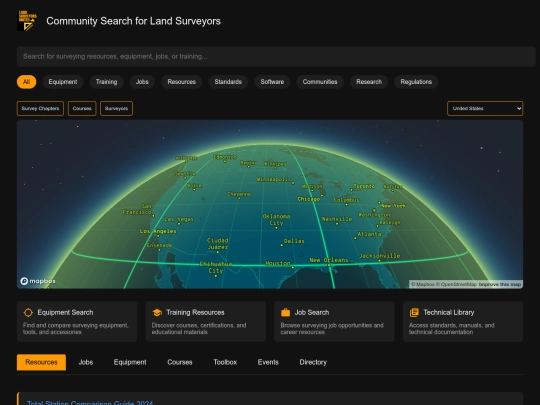540x405 pixels.
Task: Open the United States country dropdown
Action: [x=485, y=108]
